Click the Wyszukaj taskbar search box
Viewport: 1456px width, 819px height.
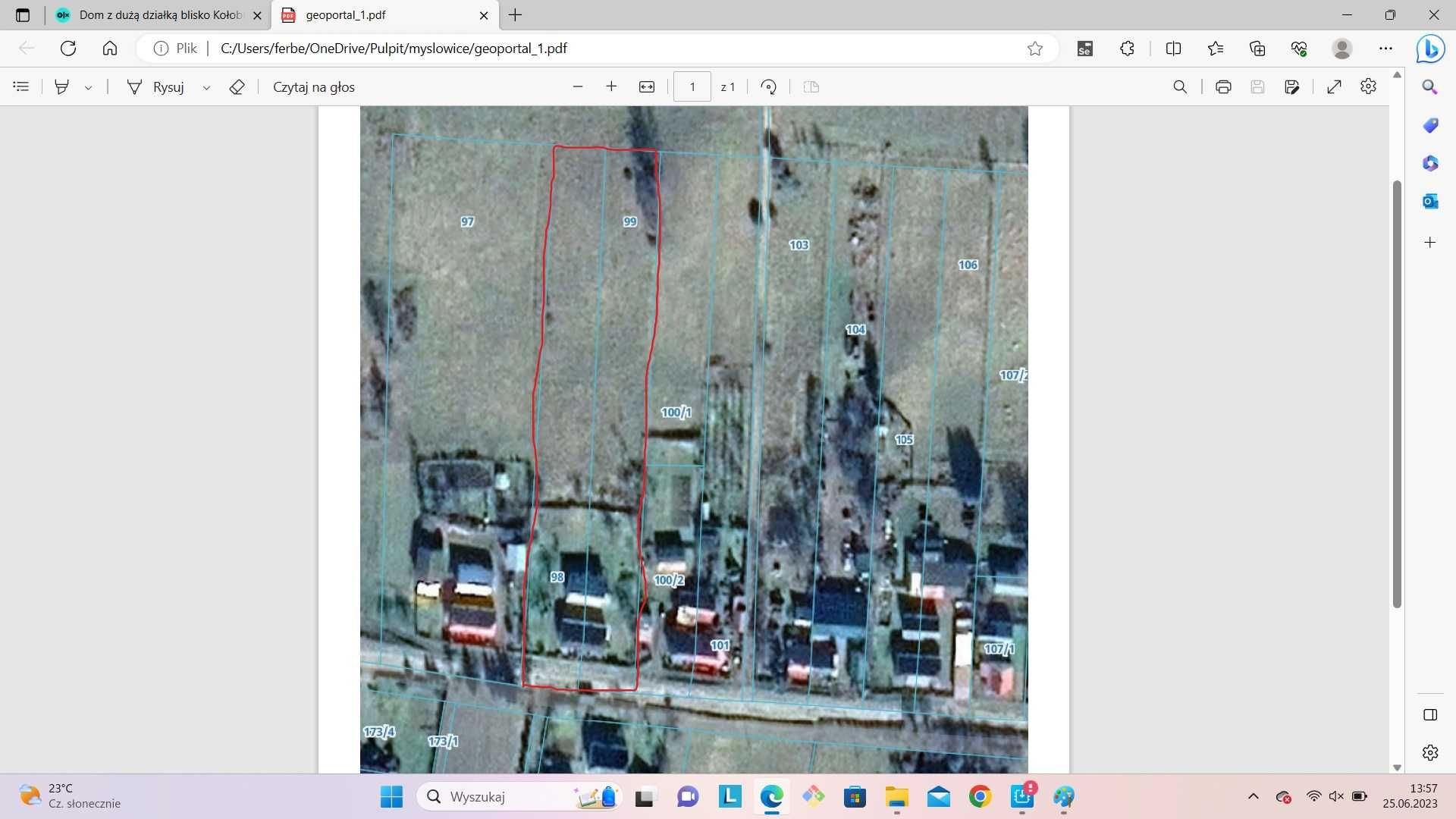tap(519, 797)
